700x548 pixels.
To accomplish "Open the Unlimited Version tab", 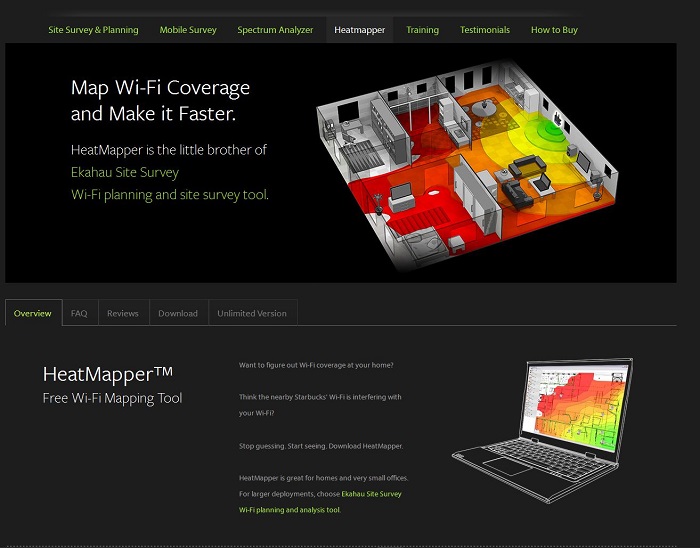I will (252, 313).
